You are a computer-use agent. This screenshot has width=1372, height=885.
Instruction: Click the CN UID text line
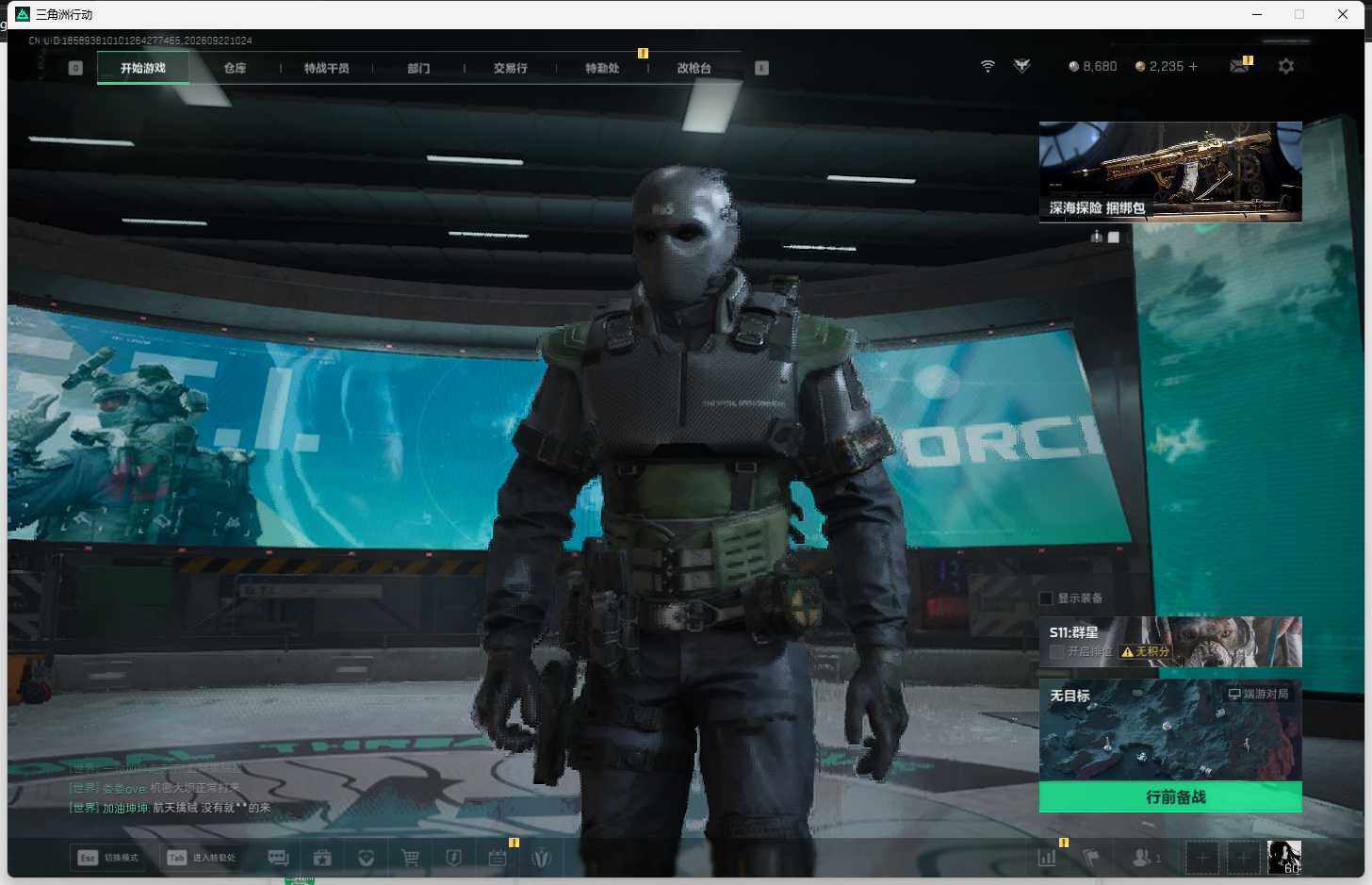point(140,41)
